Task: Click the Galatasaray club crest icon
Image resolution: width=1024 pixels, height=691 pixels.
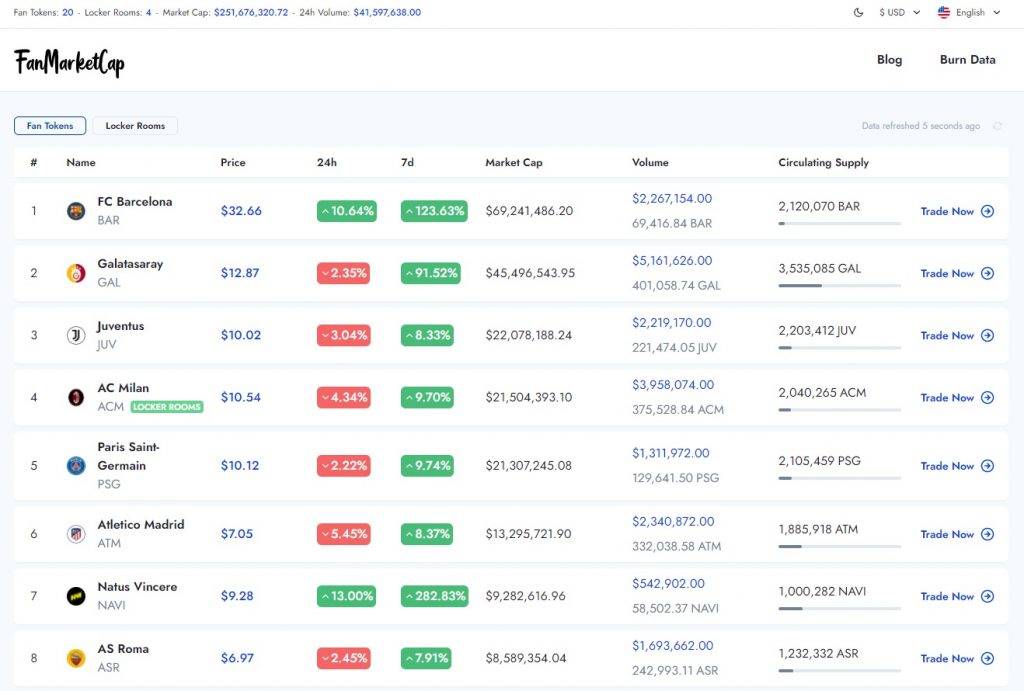Action: coord(76,273)
